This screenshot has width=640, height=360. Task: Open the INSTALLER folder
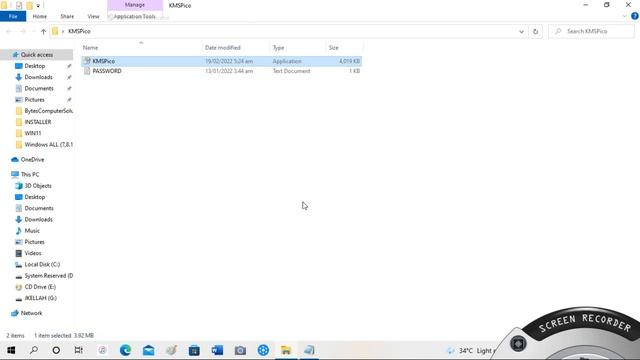pyautogui.click(x=38, y=122)
